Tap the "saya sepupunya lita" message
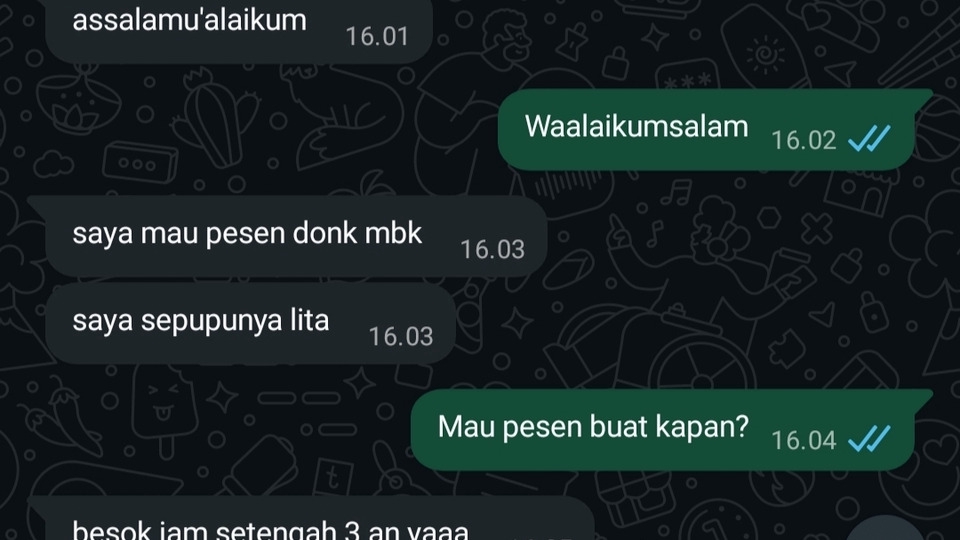 pos(250,323)
